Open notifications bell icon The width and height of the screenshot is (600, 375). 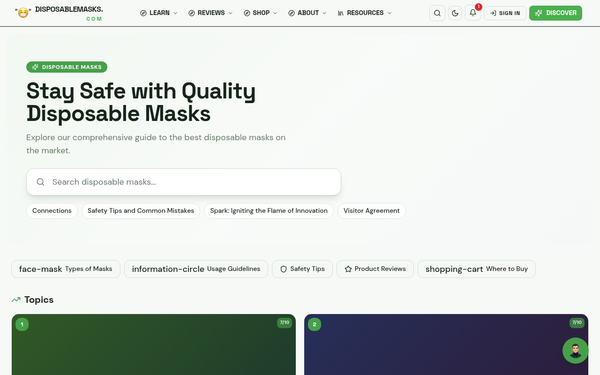pyautogui.click(x=473, y=13)
